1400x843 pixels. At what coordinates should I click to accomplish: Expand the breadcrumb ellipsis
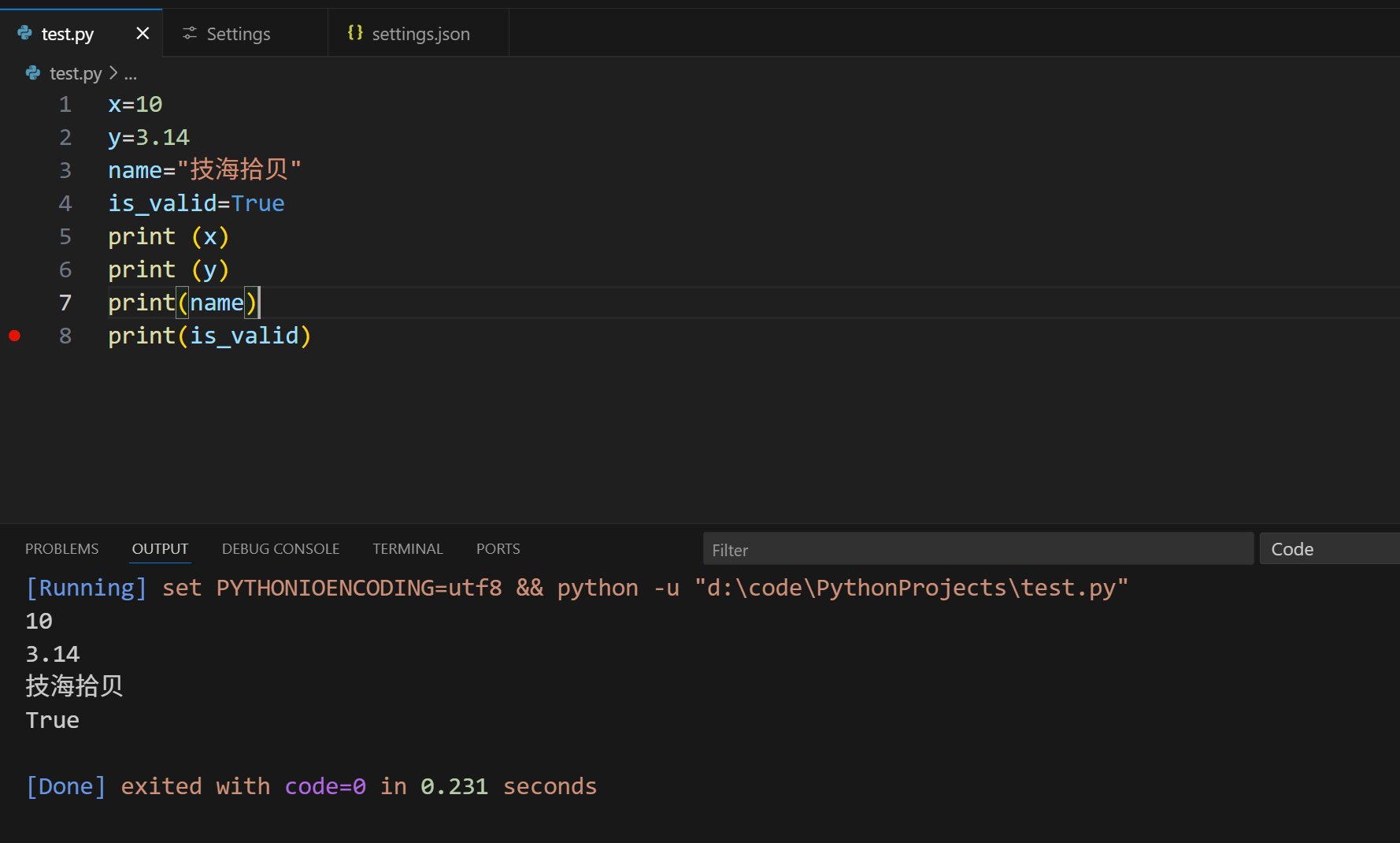(x=131, y=75)
